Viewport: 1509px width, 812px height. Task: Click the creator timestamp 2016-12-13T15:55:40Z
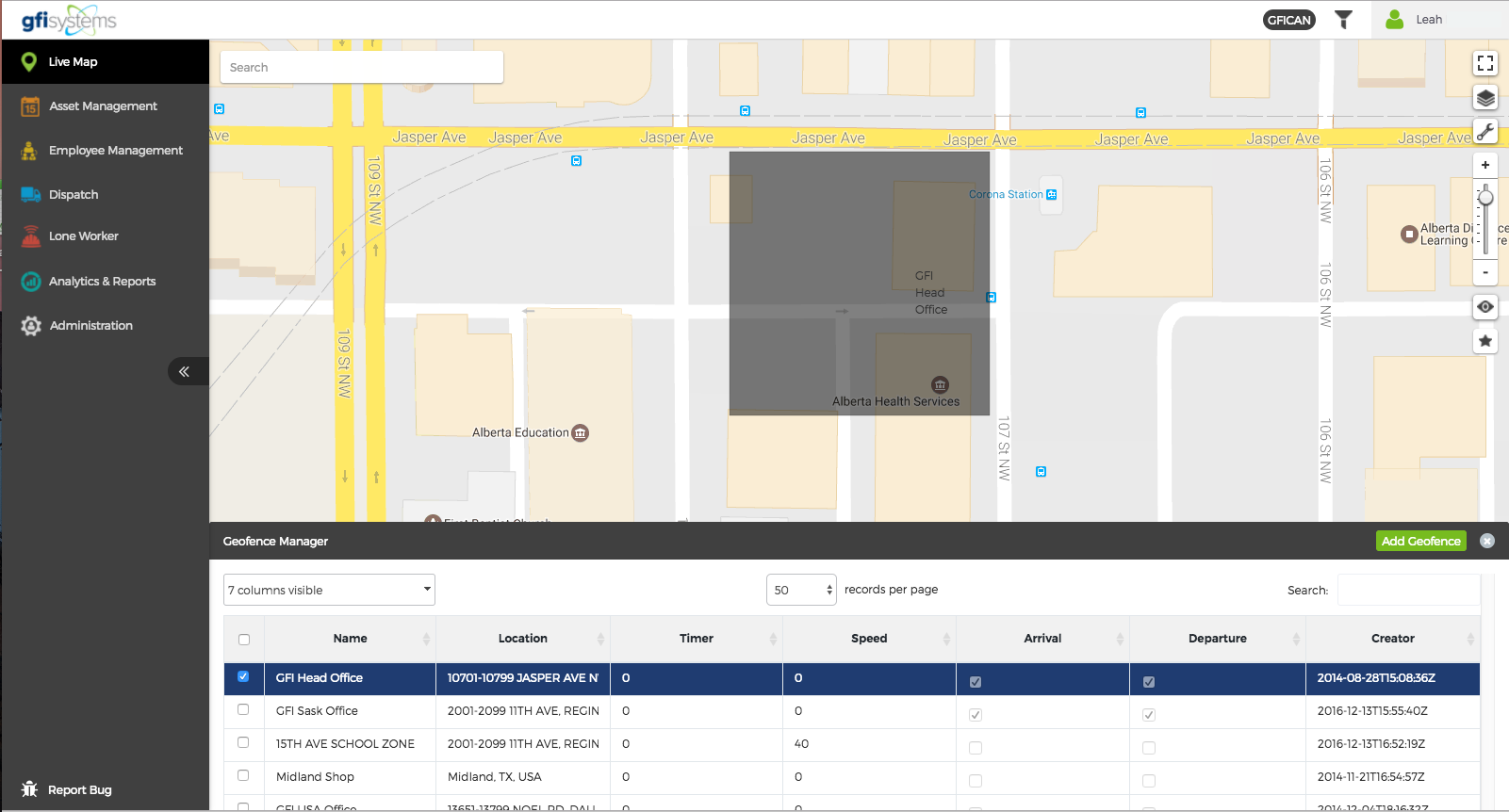click(x=1372, y=711)
